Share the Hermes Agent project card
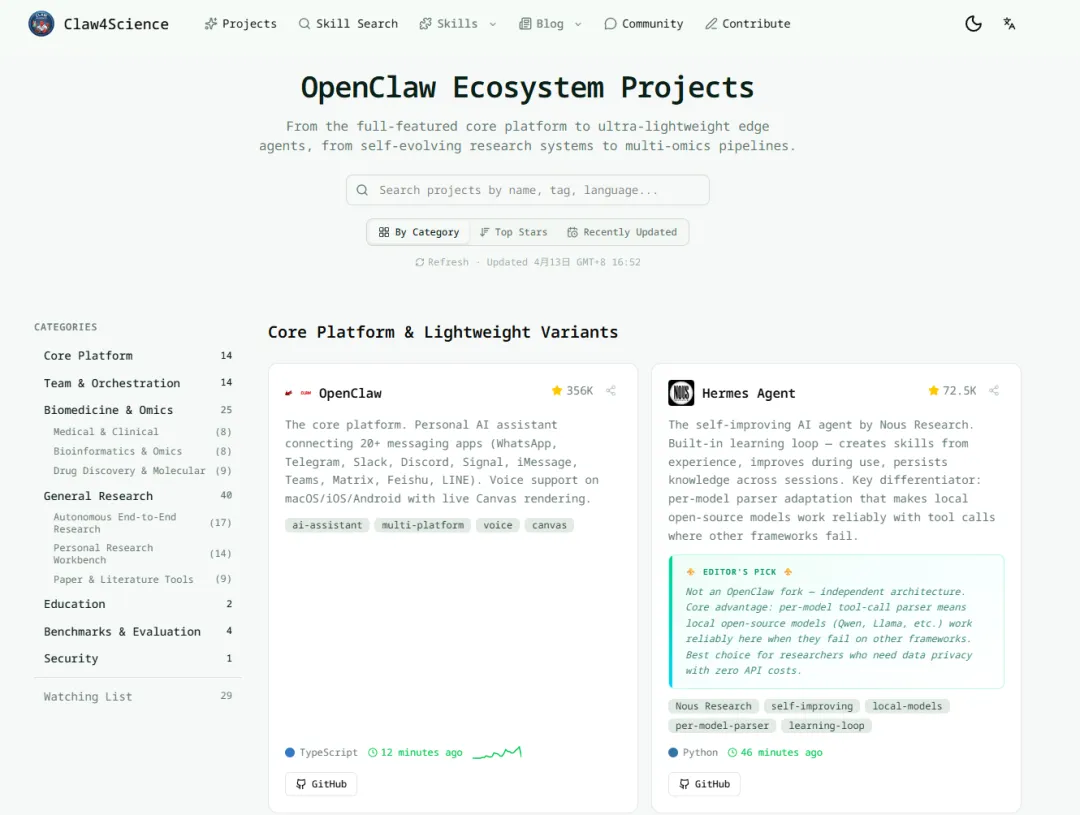 pos(994,391)
